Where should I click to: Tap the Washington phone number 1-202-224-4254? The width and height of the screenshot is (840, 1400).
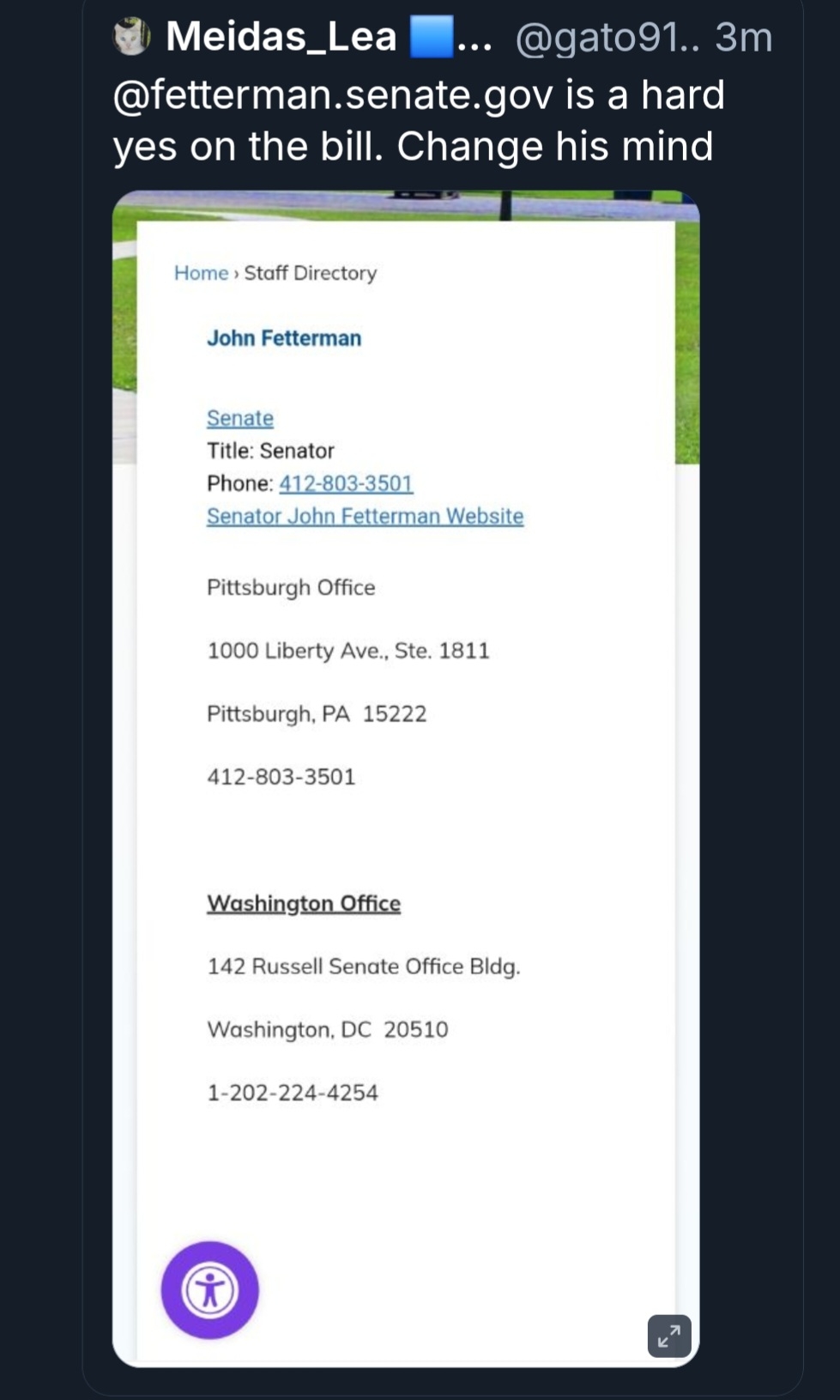click(x=293, y=1093)
